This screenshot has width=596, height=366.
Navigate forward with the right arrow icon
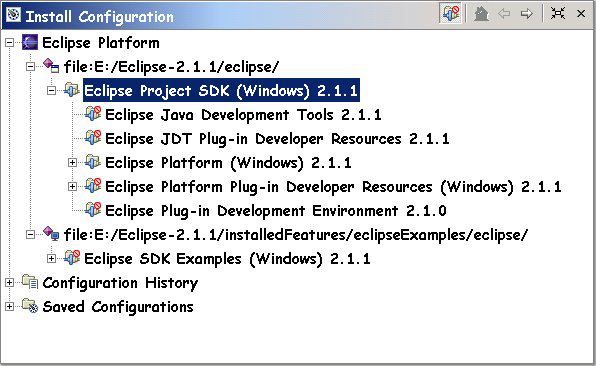527,14
